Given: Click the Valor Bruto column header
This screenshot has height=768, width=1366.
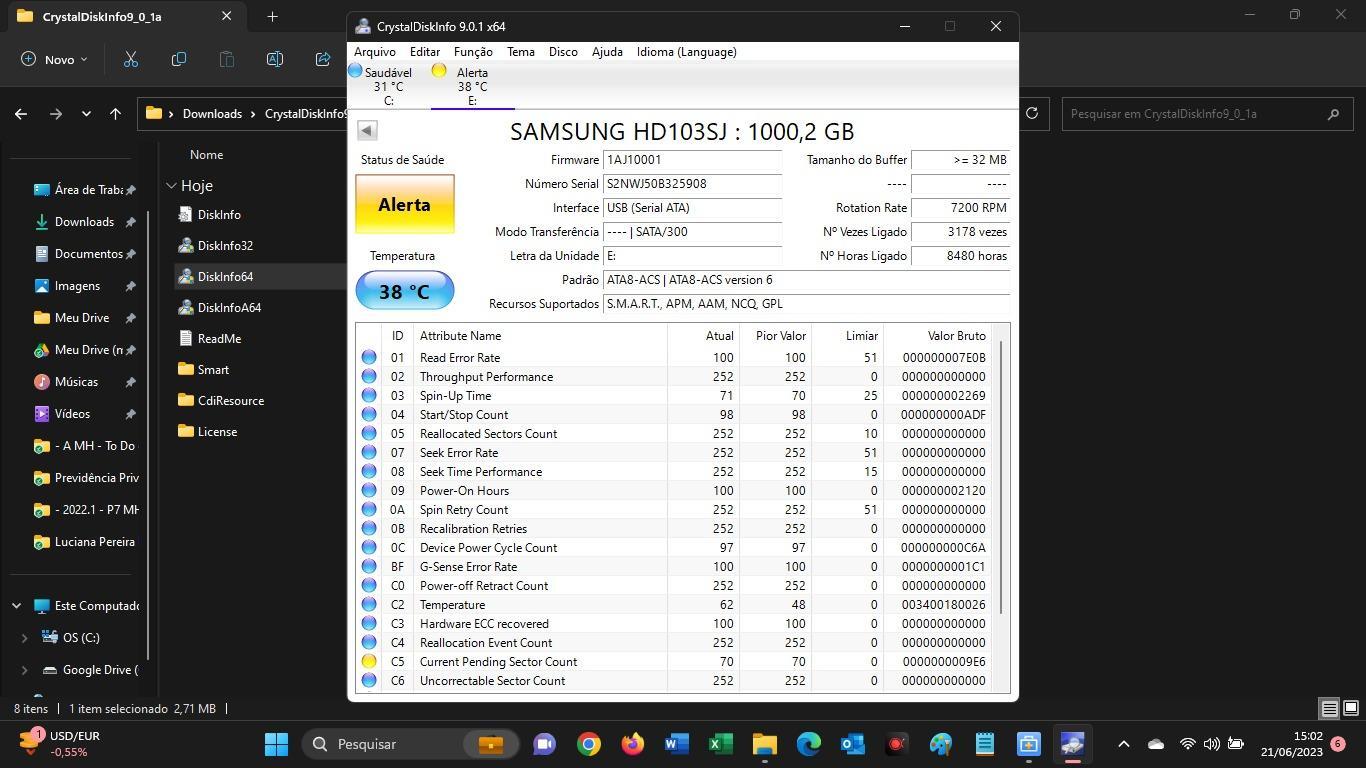Looking at the screenshot, I should click(957, 336).
